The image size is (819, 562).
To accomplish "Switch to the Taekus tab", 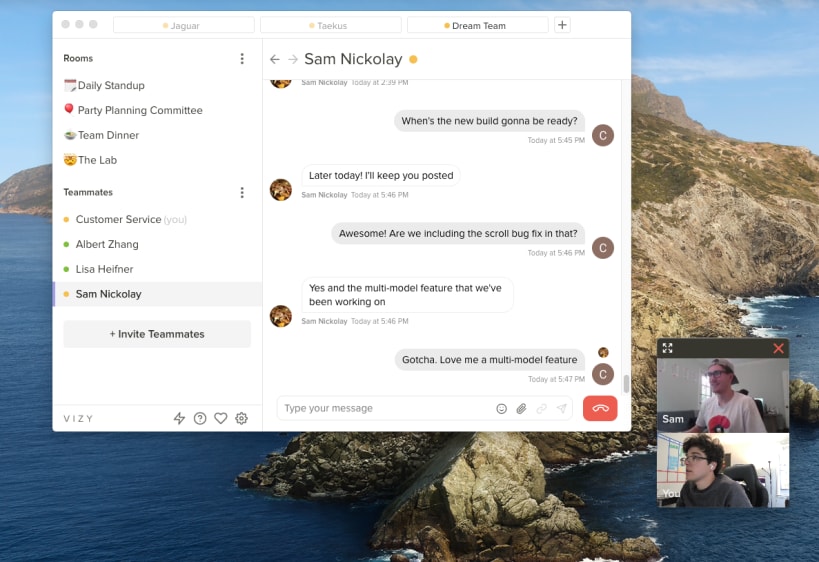I will click(331, 25).
